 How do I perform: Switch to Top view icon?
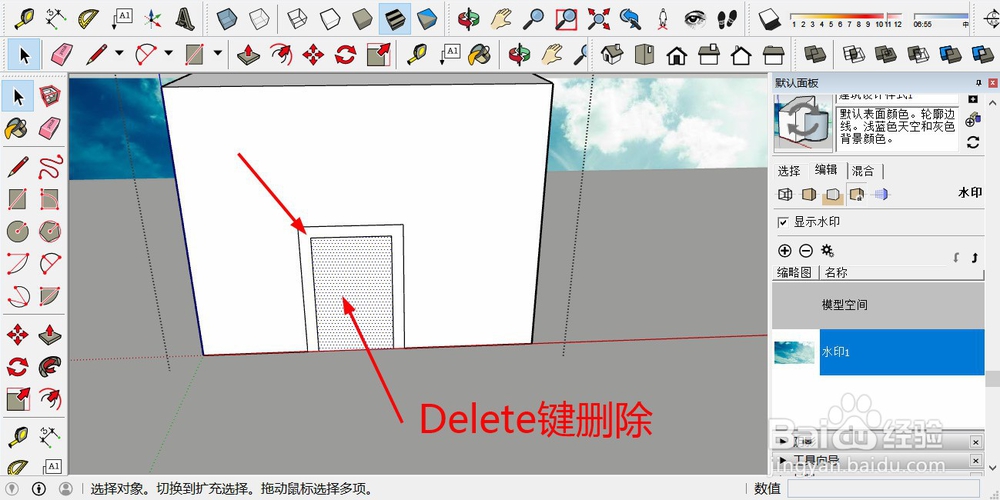pyautogui.click(x=644, y=55)
